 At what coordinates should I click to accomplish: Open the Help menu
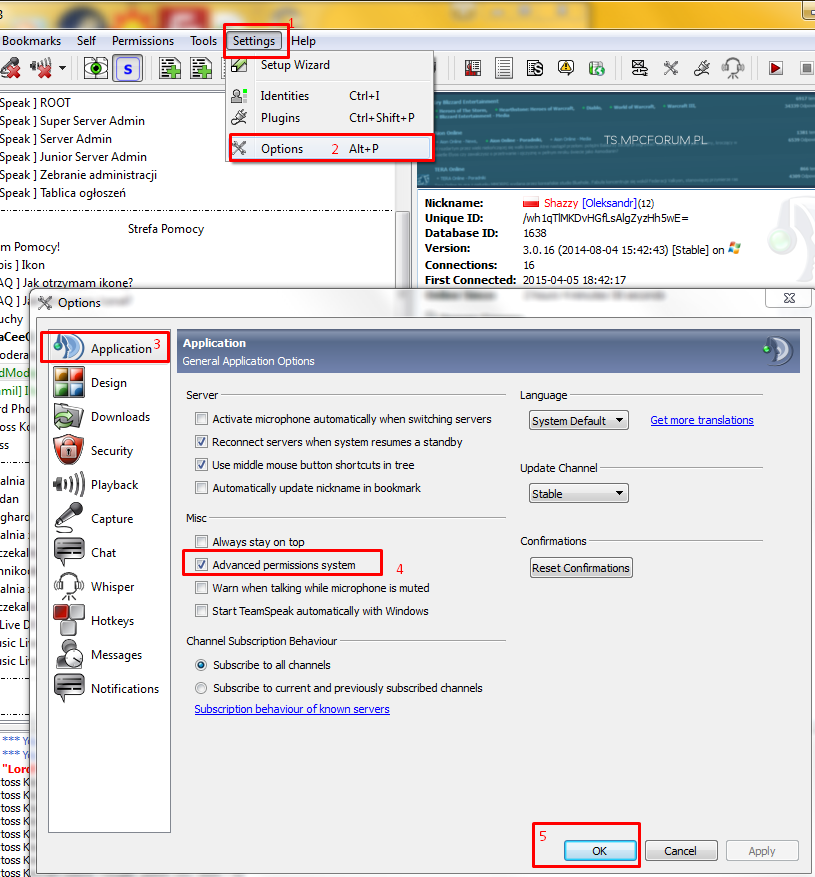tap(303, 41)
